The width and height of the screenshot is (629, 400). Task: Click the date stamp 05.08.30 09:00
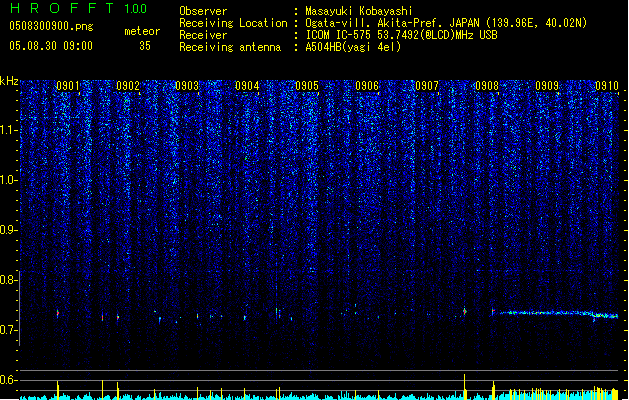coord(51,46)
